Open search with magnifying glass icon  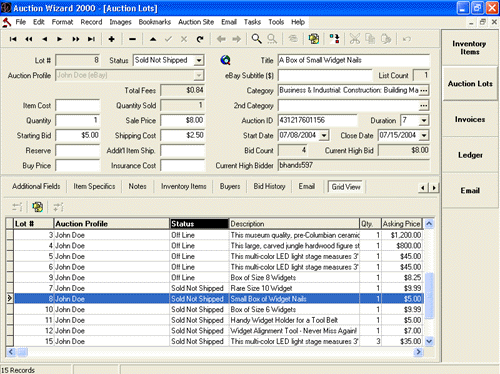click(x=256, y=39)
